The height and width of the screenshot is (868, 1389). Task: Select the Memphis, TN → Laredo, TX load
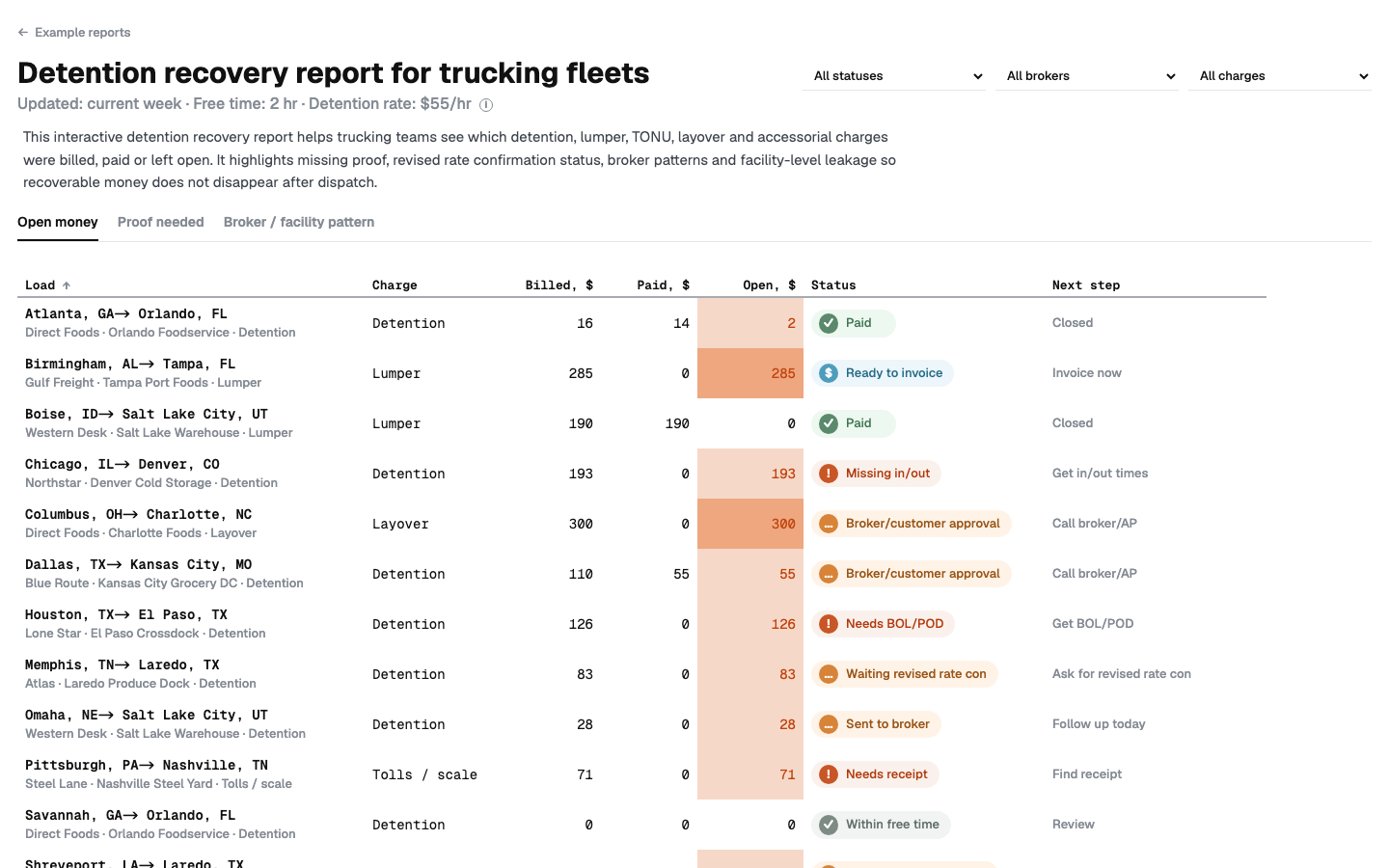(123, 665)
